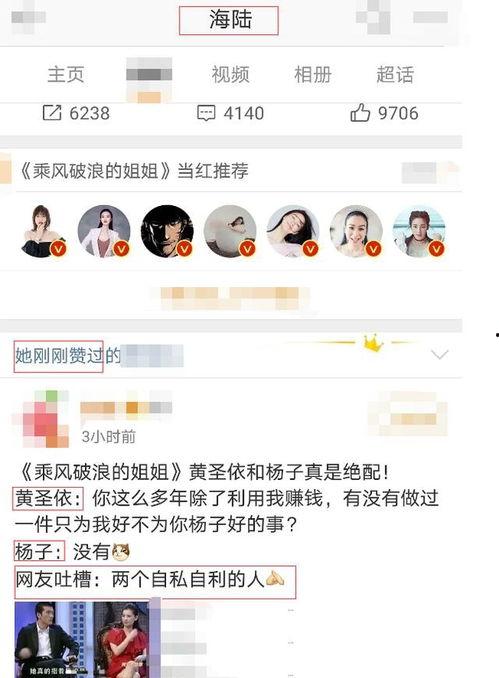Open the dark cartoon face avatar

(167, 231)
